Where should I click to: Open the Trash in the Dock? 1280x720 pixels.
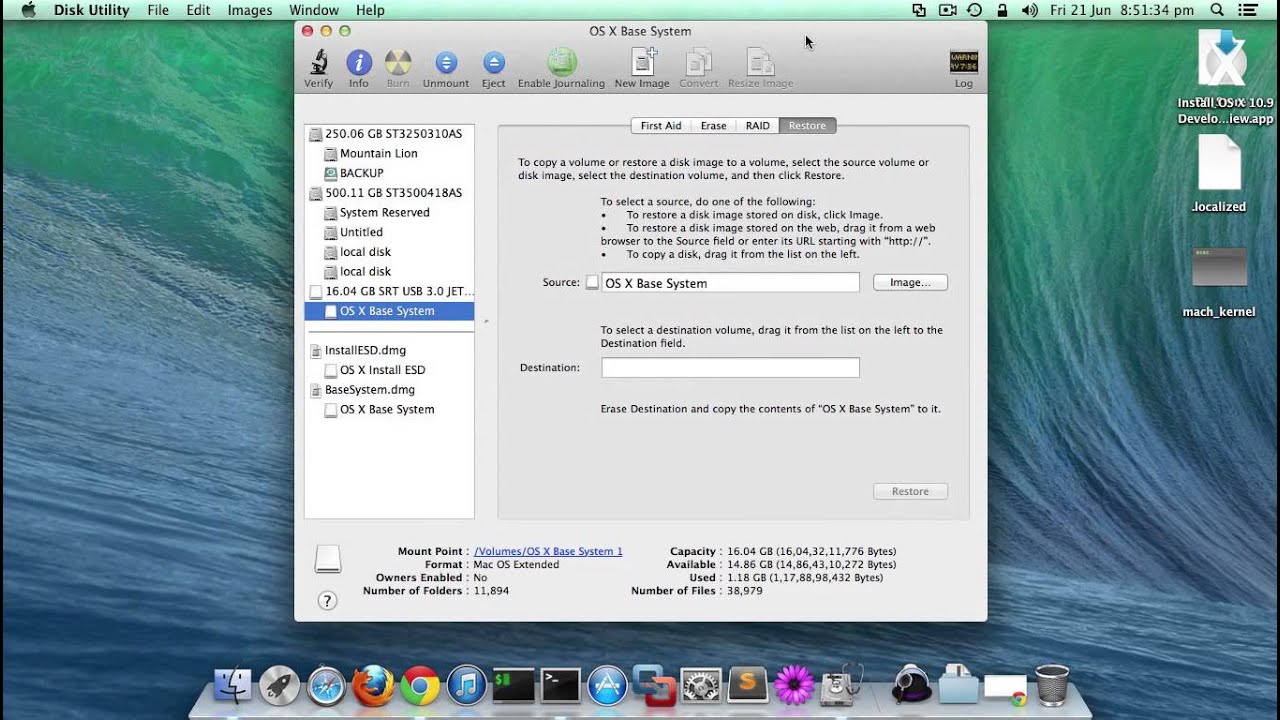click(1052, 685)
